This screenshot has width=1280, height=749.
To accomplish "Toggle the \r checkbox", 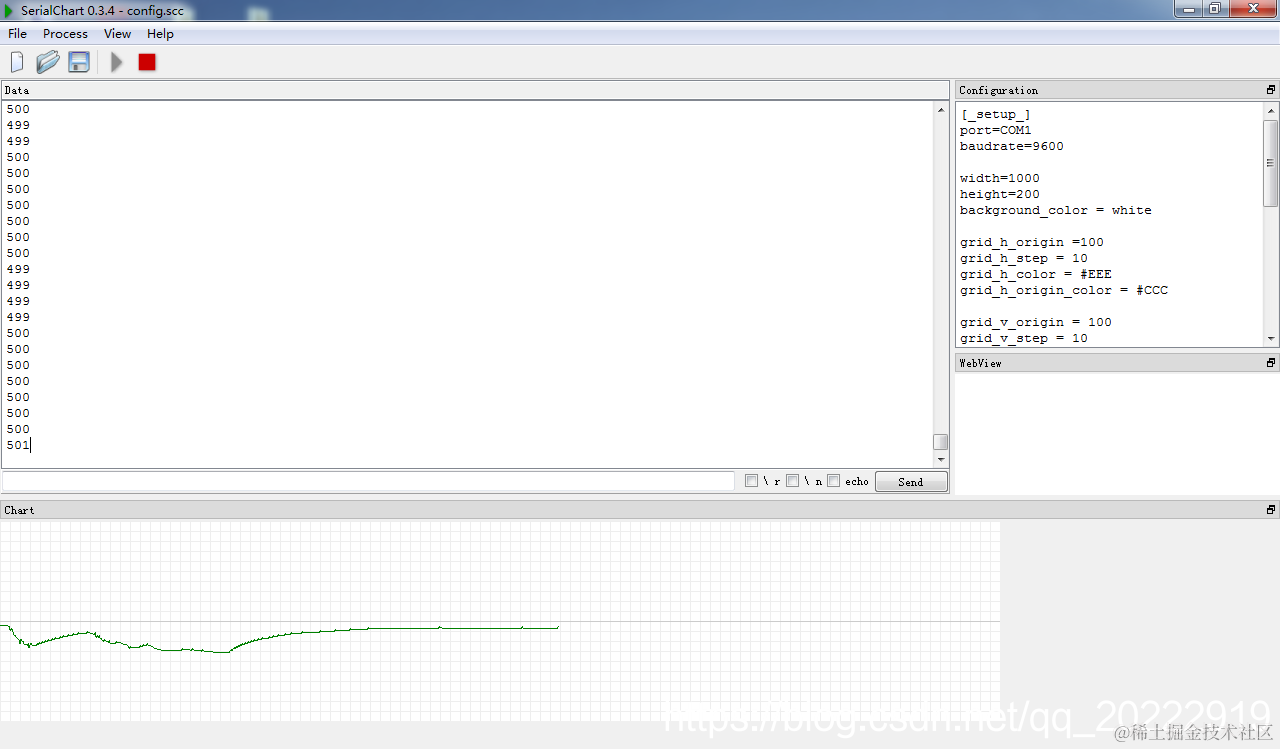I will 752,481.
